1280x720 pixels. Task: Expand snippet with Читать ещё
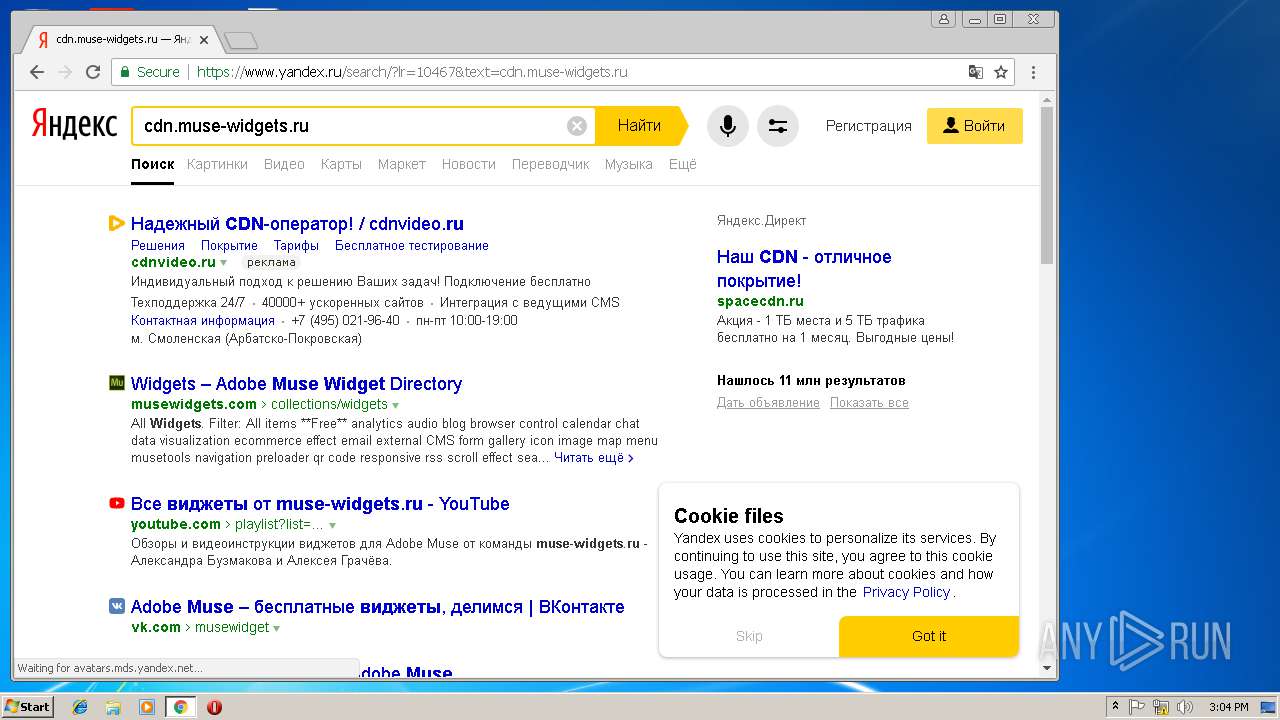tap(594, 458)
